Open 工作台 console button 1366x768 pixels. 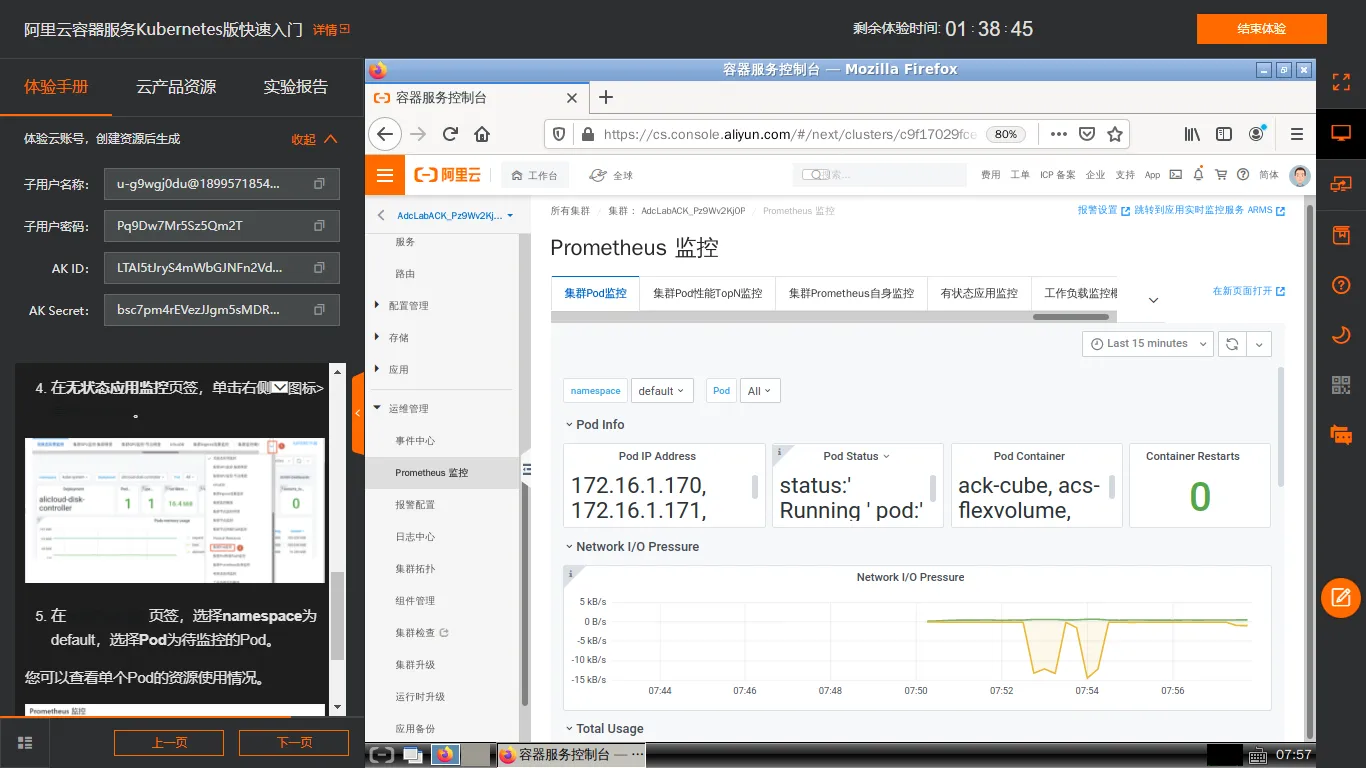tap(534, 175)
